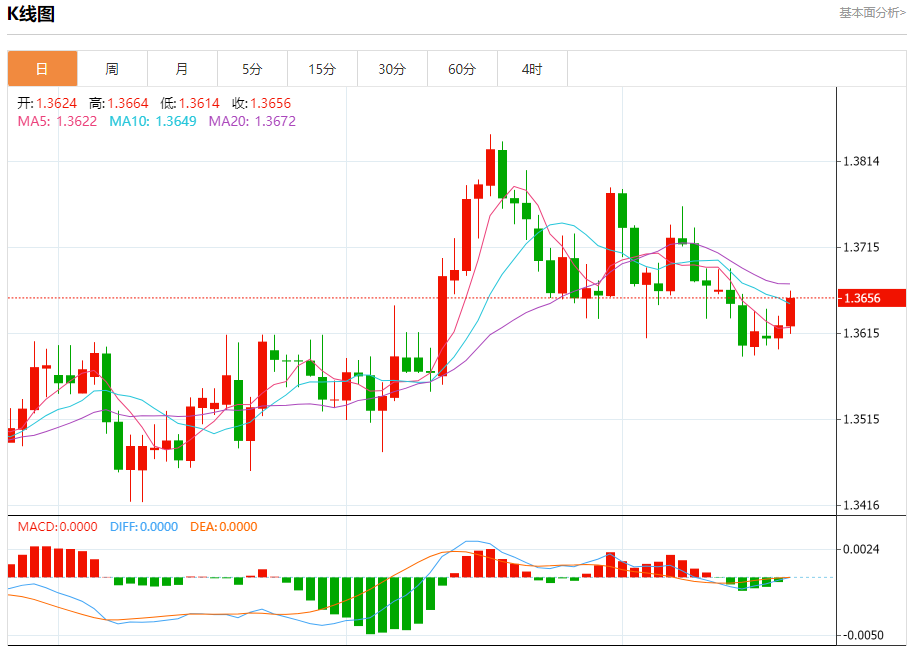Switch to the 月 monthly tab
This screenshot has height=646, width=917.
pos(182,69)
